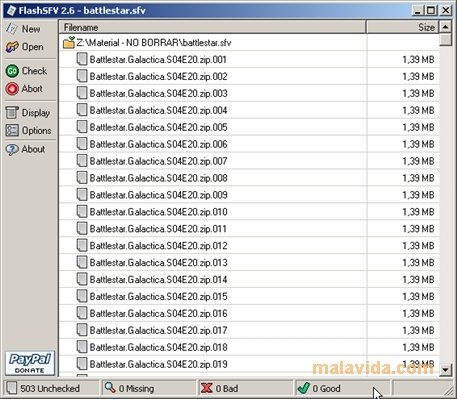The image size is (457, 399).
Task: Open an SFV file with Open icon
Action: pos(12,47)
